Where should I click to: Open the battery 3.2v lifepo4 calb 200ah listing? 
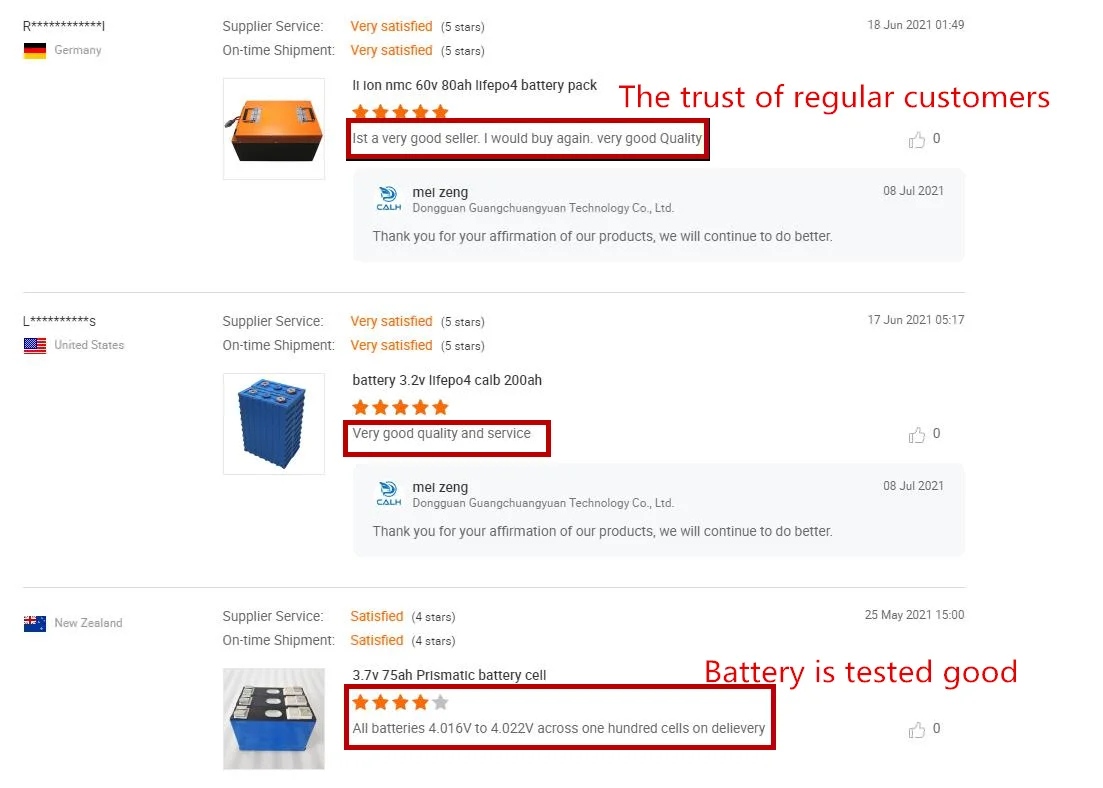pyautogui.click(x=447, y=380)
